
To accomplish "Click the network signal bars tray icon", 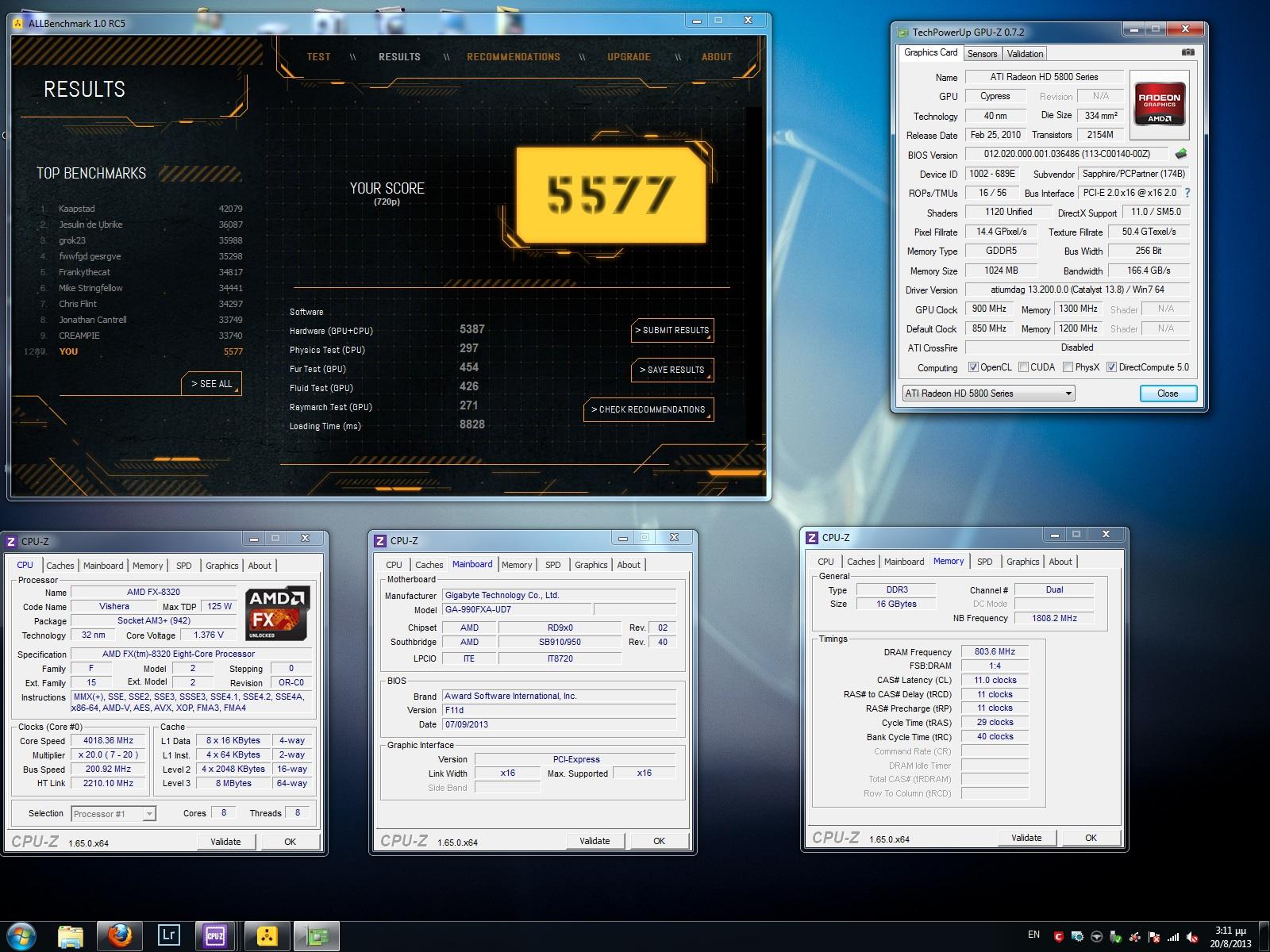I will point(1173,937).
